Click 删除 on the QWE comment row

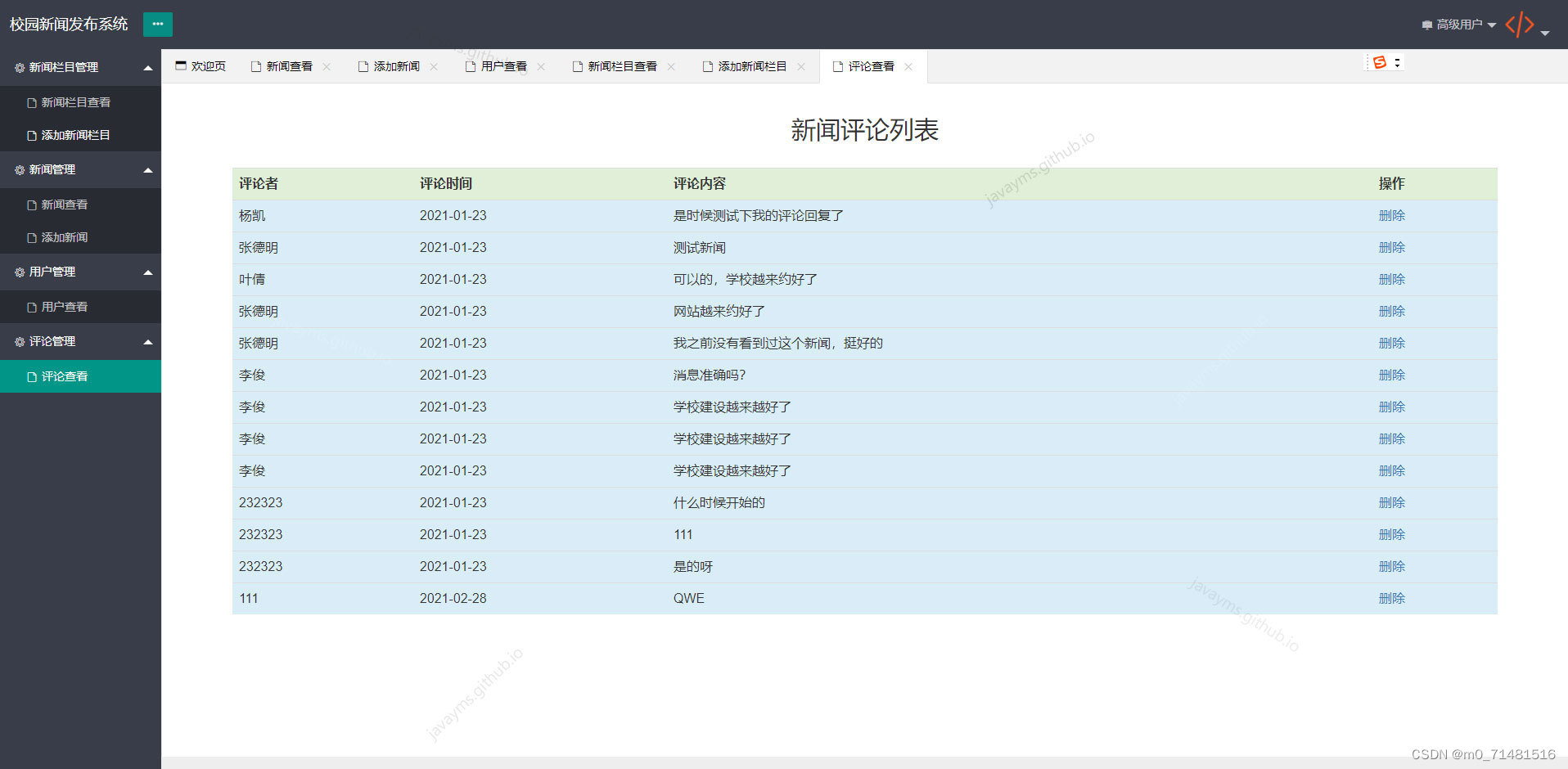point(1391,598)
